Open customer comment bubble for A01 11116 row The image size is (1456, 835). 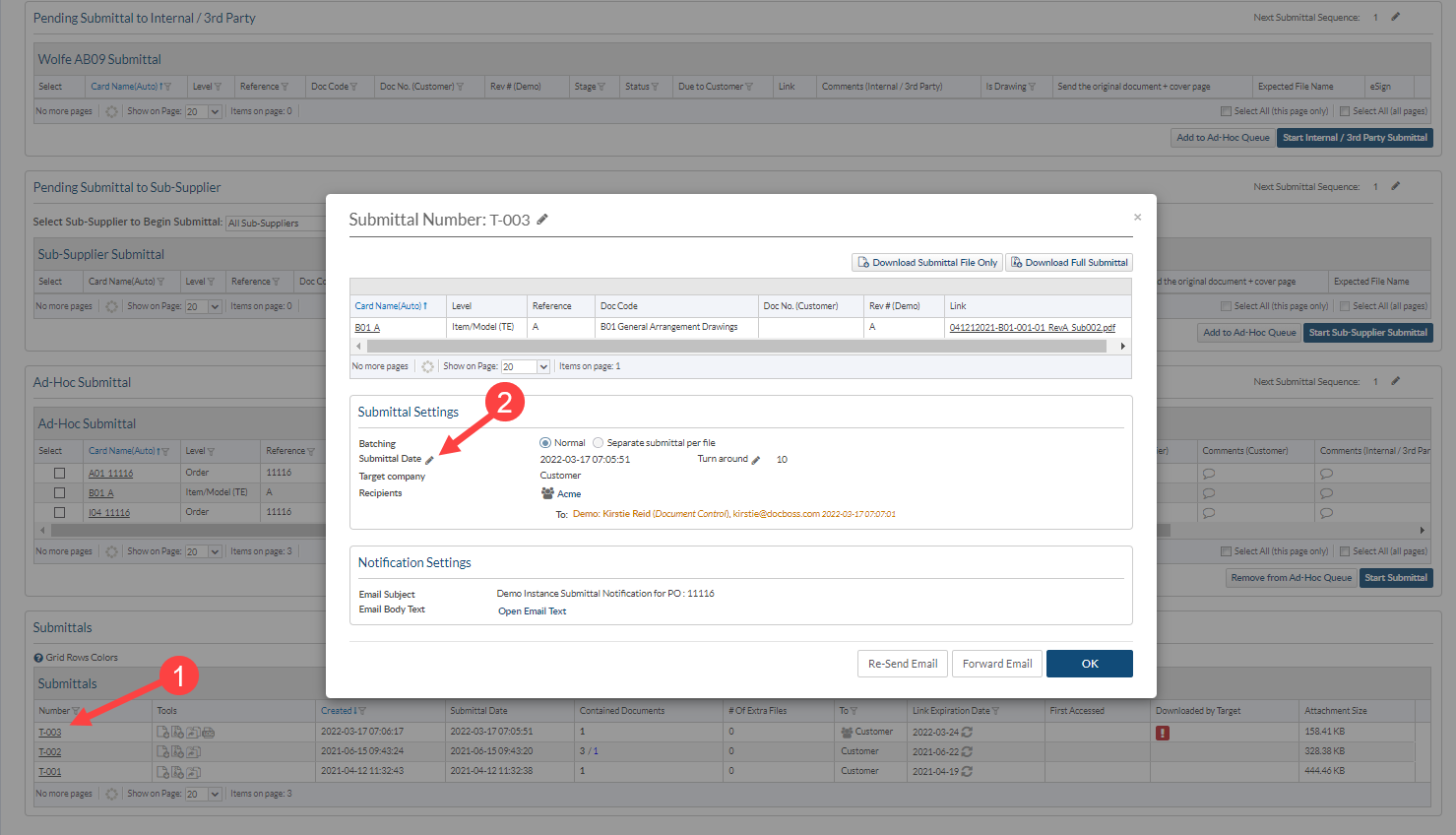[x=1208, y=474]
